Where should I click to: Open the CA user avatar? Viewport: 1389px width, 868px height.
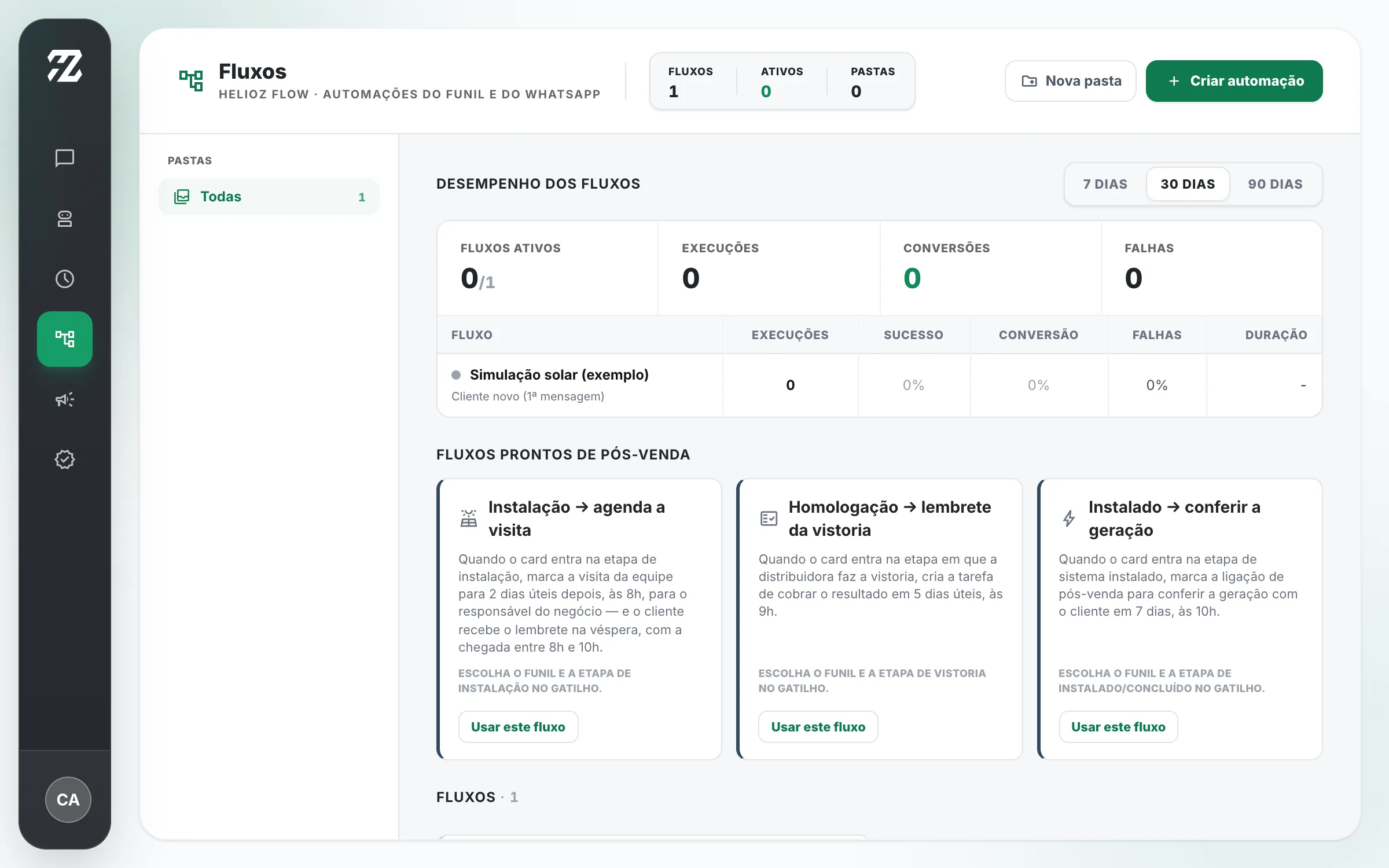(x=68, y=800)
